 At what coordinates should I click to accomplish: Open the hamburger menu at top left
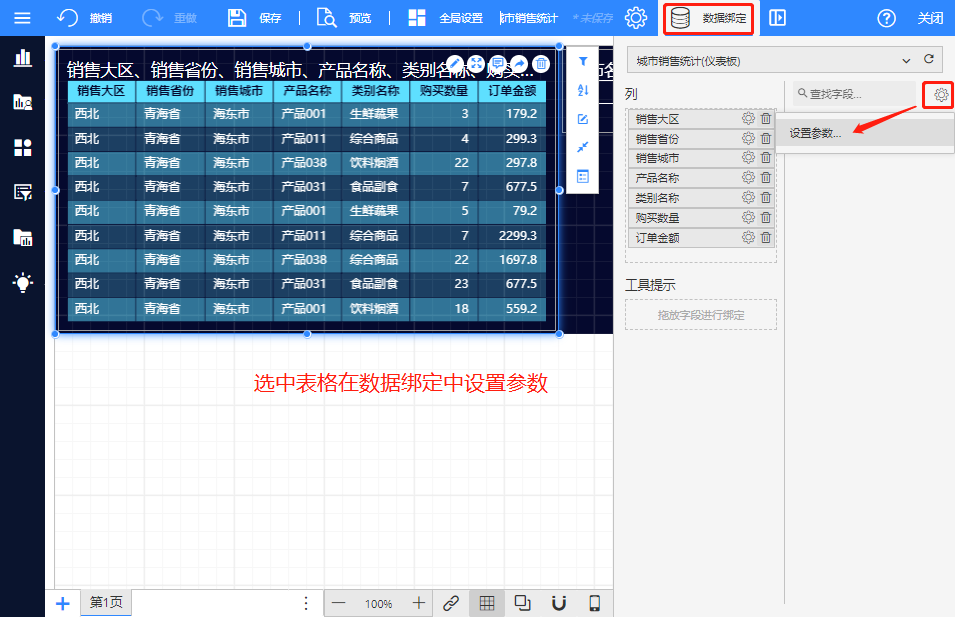(22, 18)
